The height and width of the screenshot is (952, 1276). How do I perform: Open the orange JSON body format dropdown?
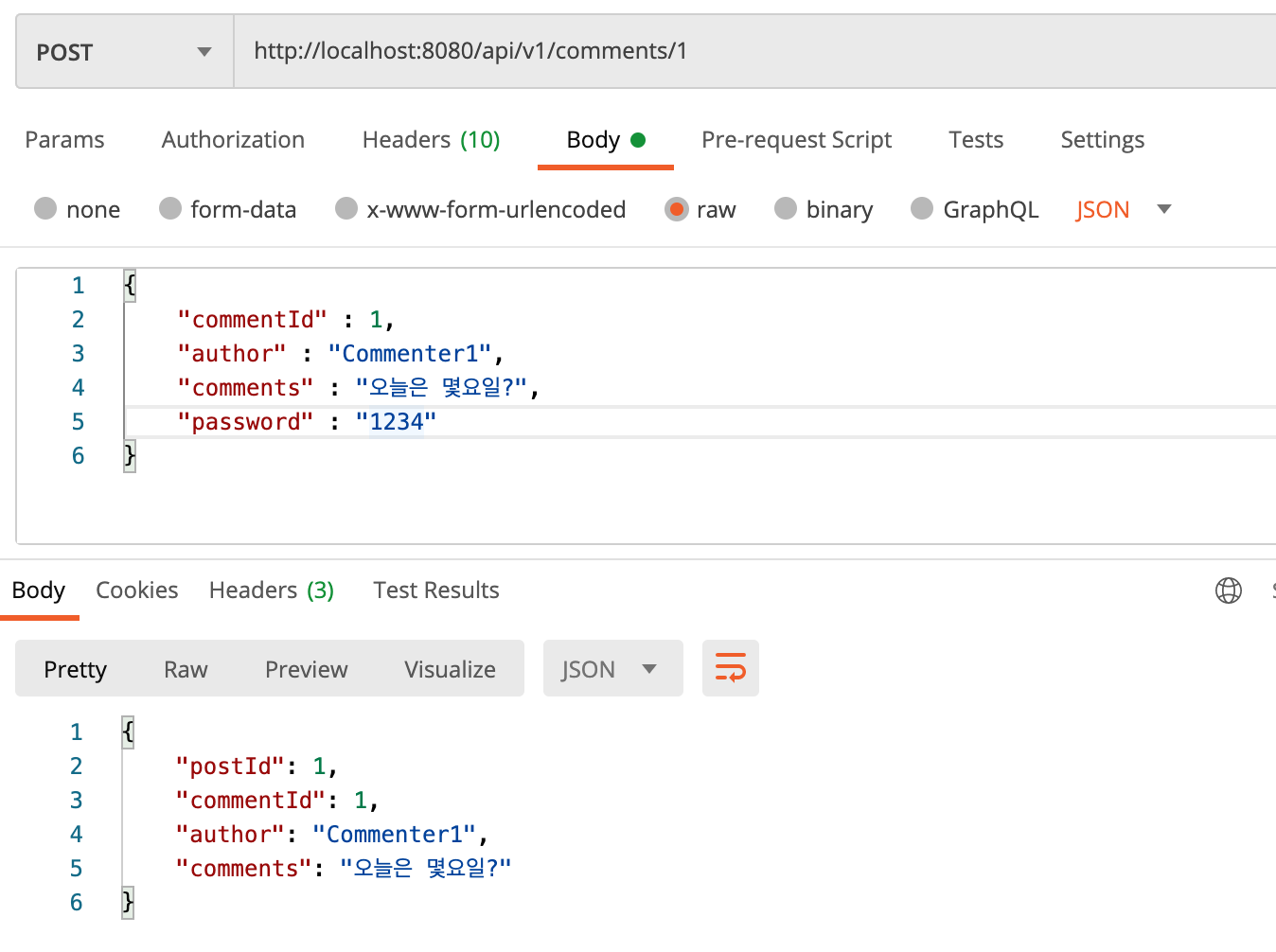[1124, 209]
